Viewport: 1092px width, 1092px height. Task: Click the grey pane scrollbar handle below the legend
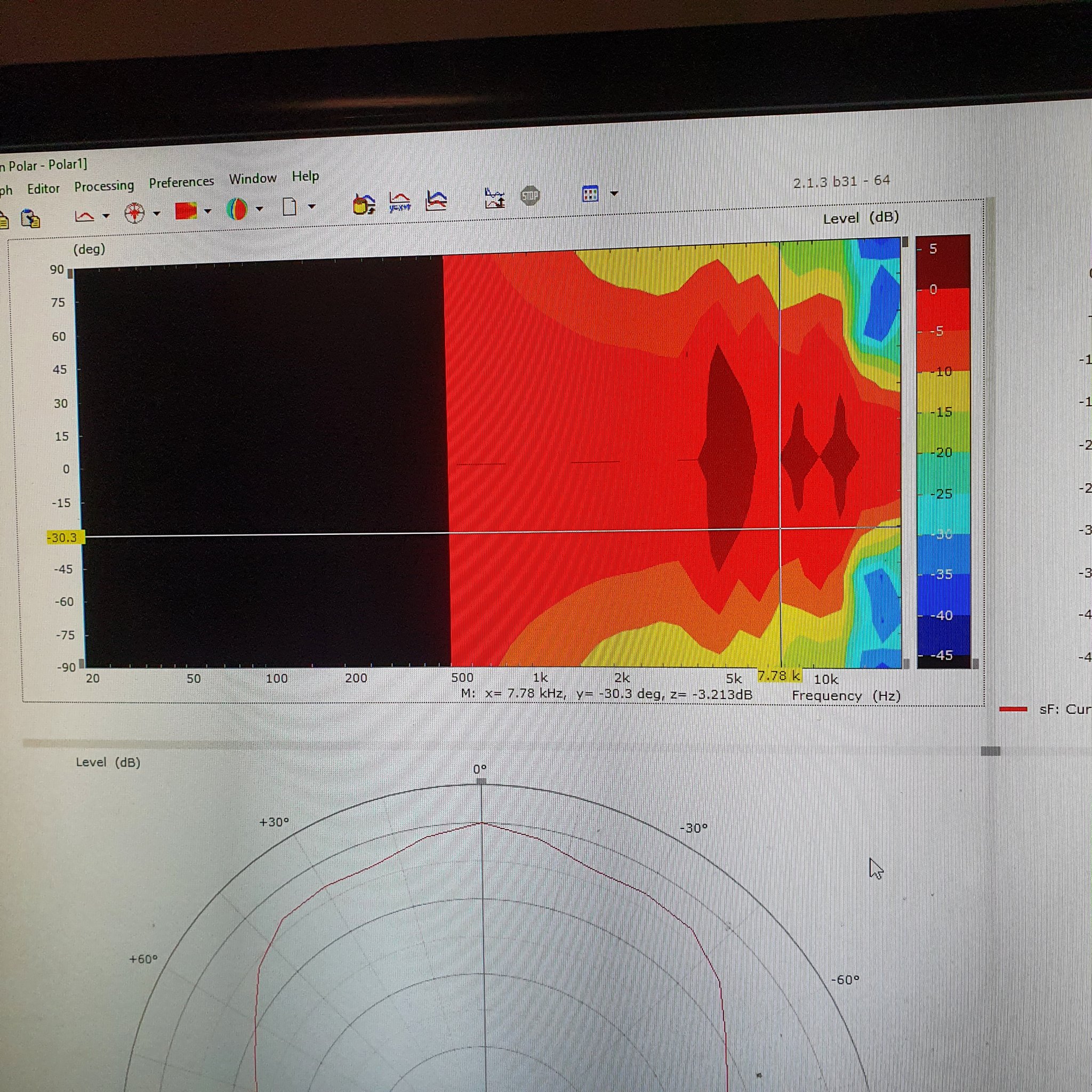coord(990,751)
